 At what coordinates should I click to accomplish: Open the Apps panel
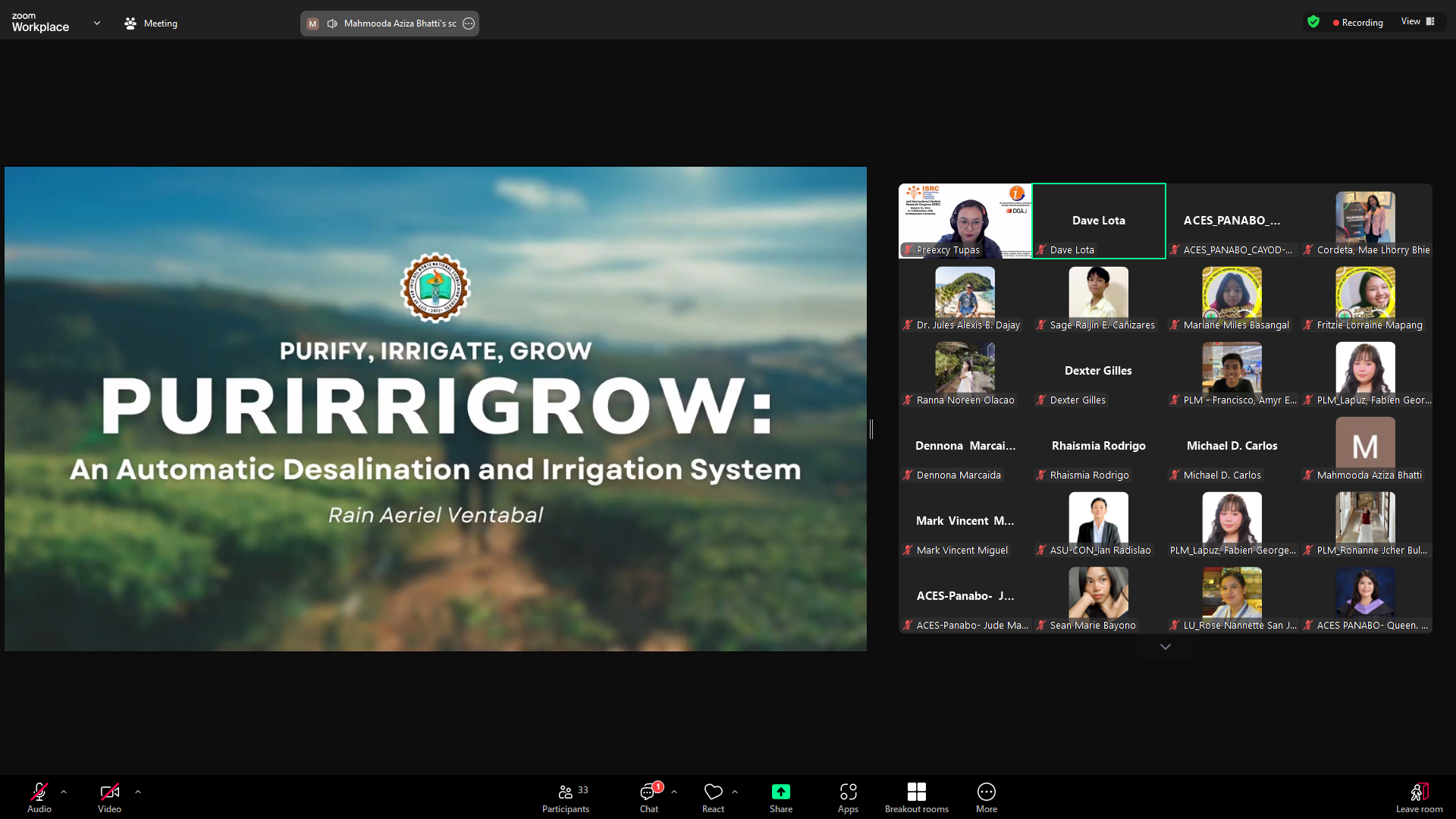tap(848, 798)
